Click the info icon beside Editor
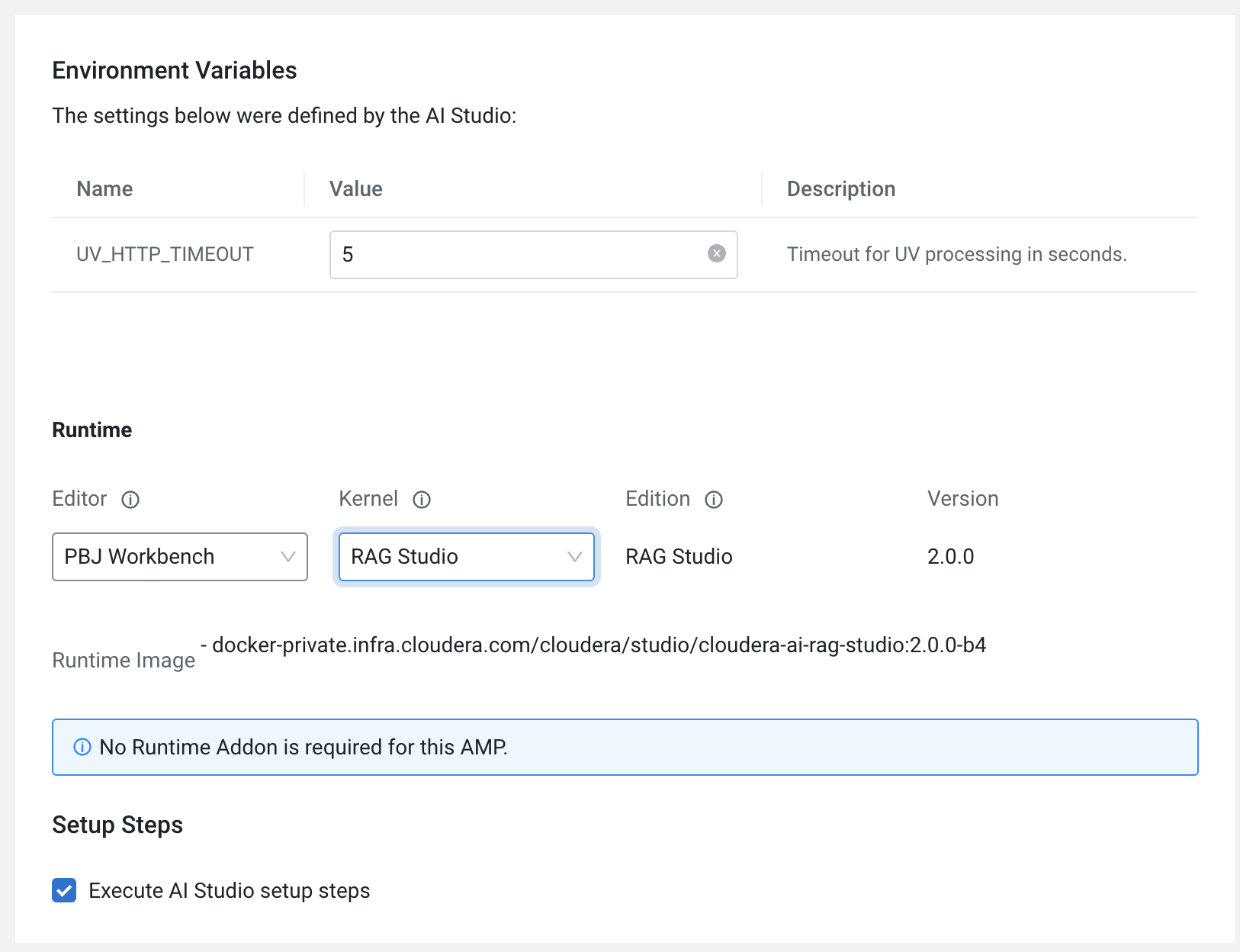The height and width of the screenshot is (952, 1240). coord(130,500)
